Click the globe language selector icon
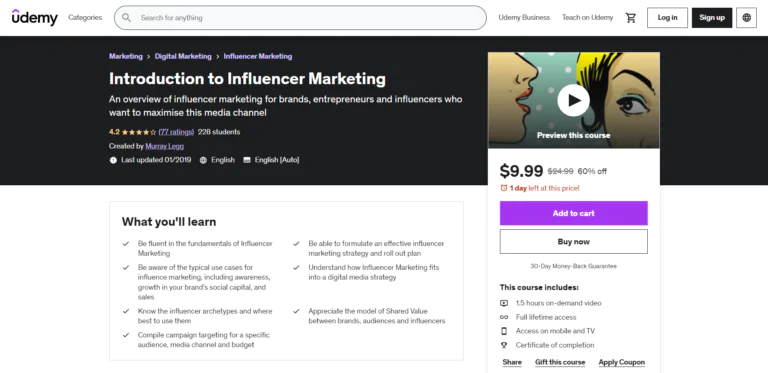 [746, 18]
